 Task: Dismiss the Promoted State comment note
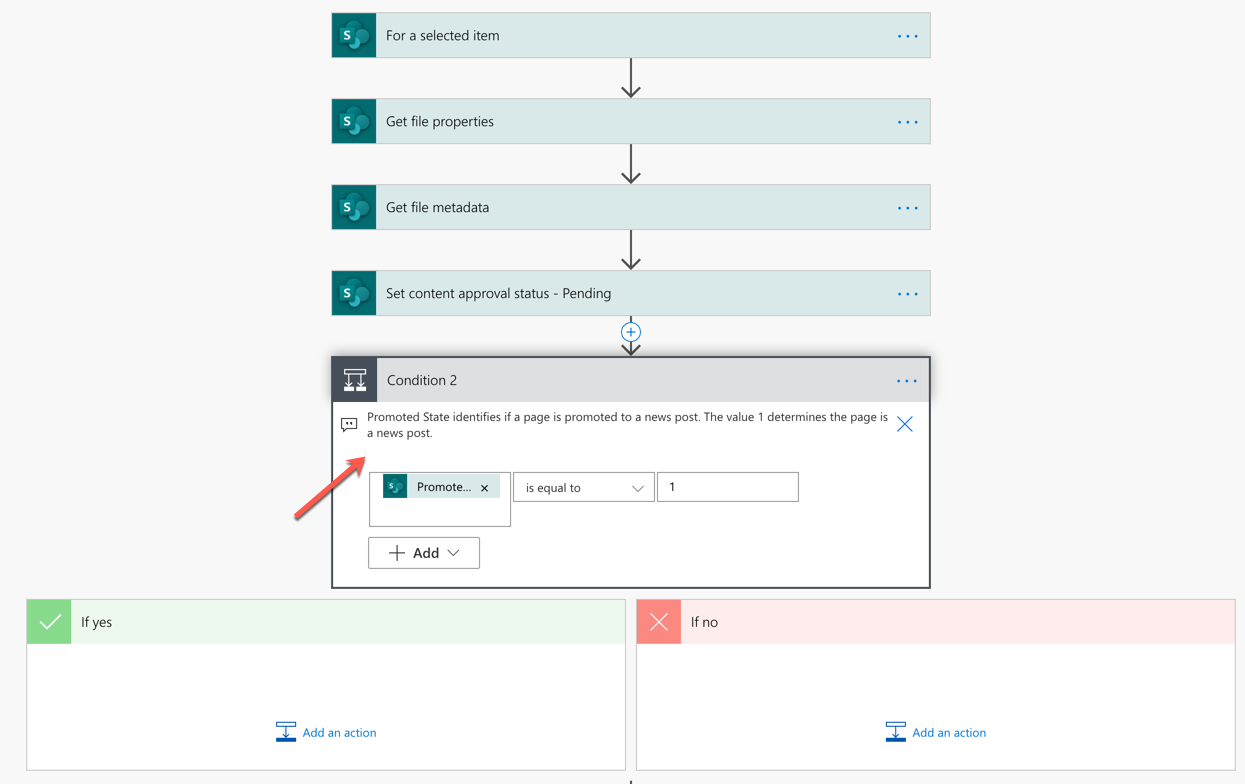(905, 424)
